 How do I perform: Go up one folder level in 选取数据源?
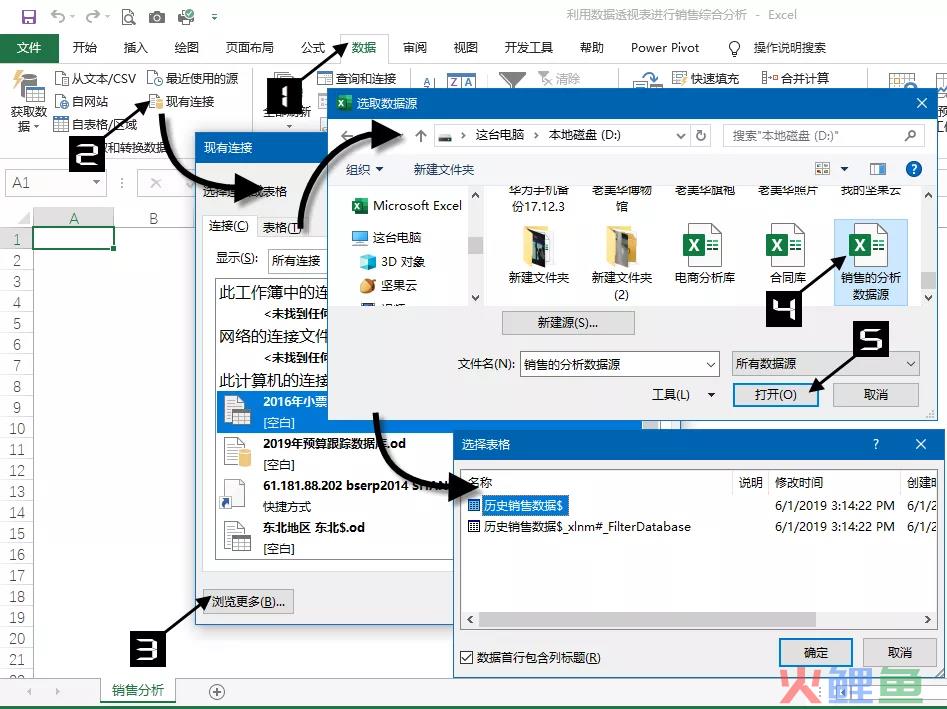coord(421,136)
